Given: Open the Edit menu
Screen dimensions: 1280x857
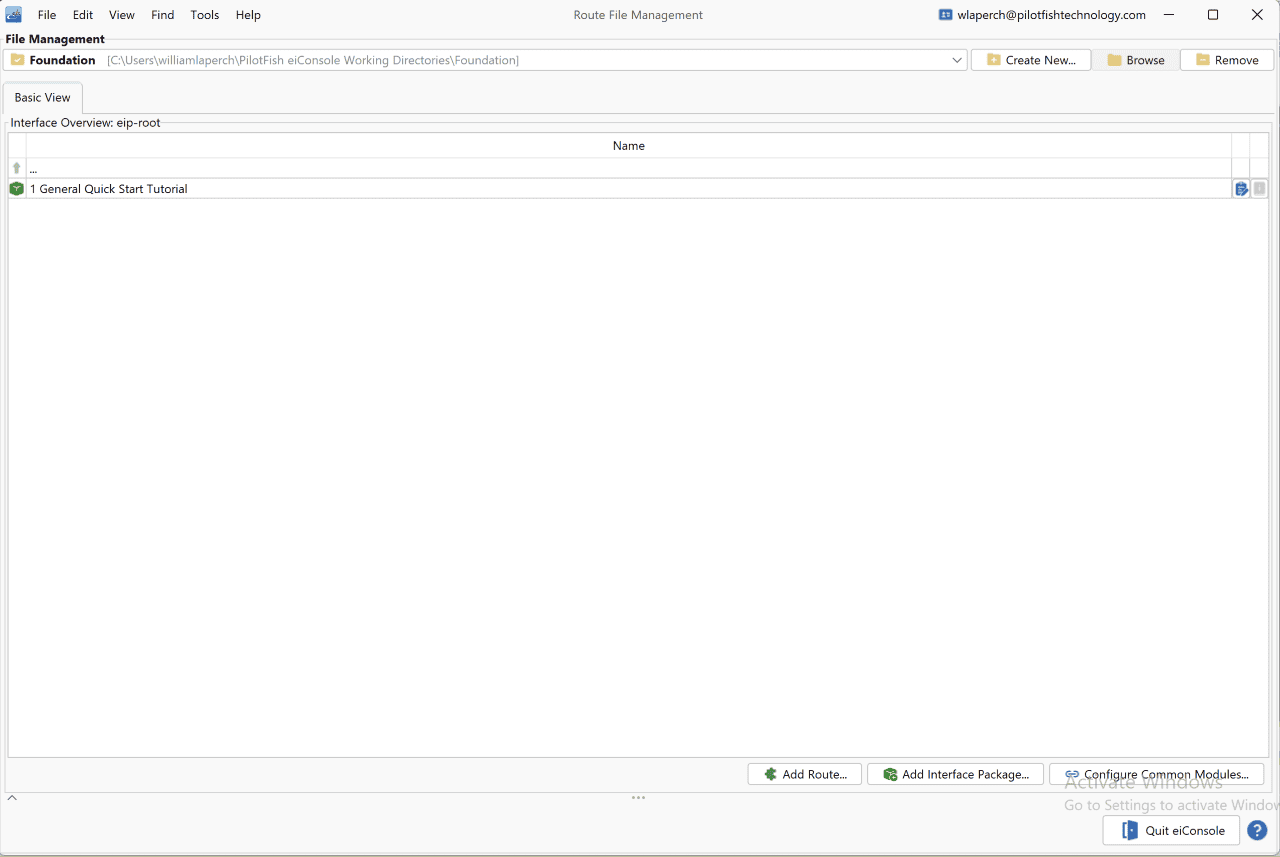Looking at the screenshot, I should click(83, 15).
